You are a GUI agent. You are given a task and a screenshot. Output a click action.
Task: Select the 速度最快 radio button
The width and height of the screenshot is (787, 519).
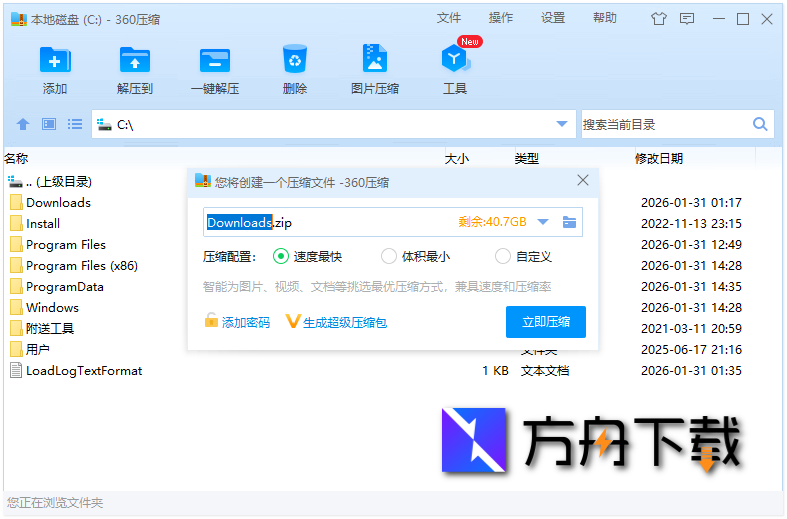(x=281, y=256)
